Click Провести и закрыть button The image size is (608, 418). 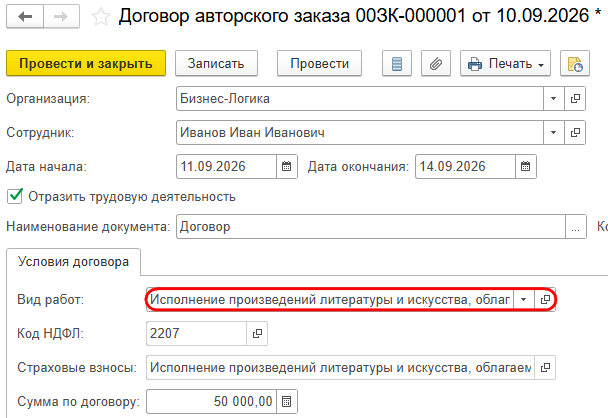(x=86, y=63)
